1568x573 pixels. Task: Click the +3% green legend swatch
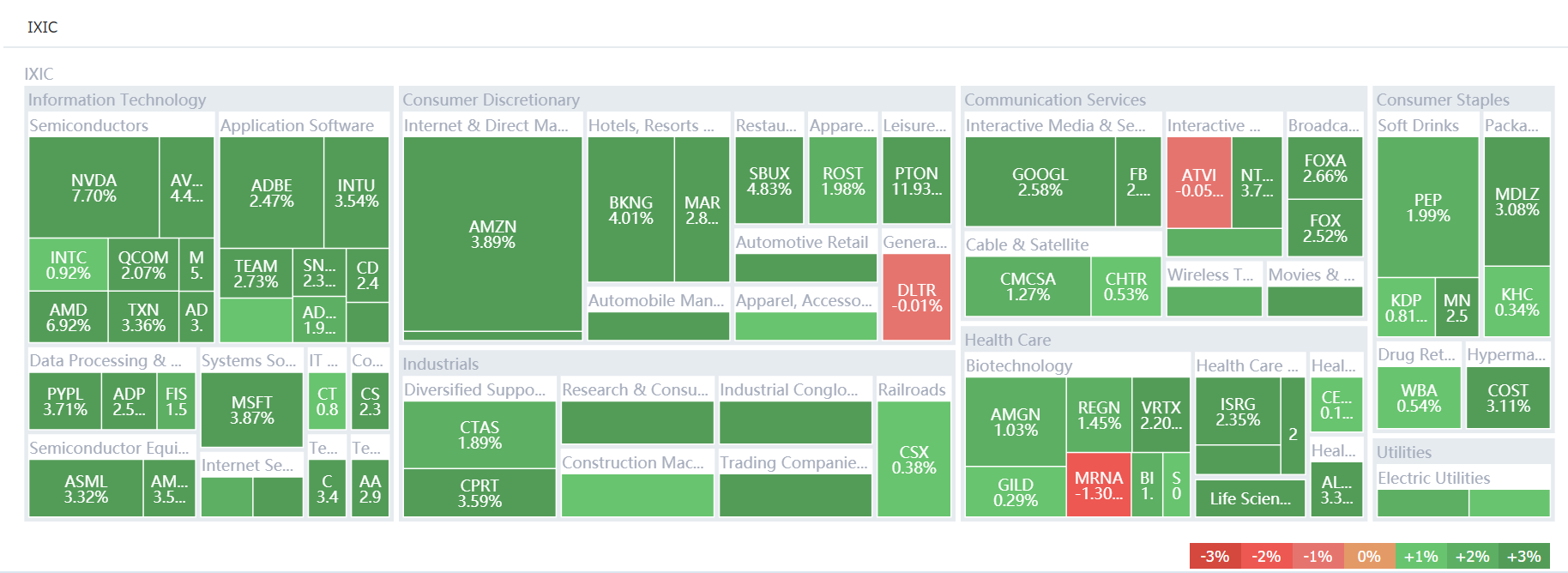click(1523, 556)
